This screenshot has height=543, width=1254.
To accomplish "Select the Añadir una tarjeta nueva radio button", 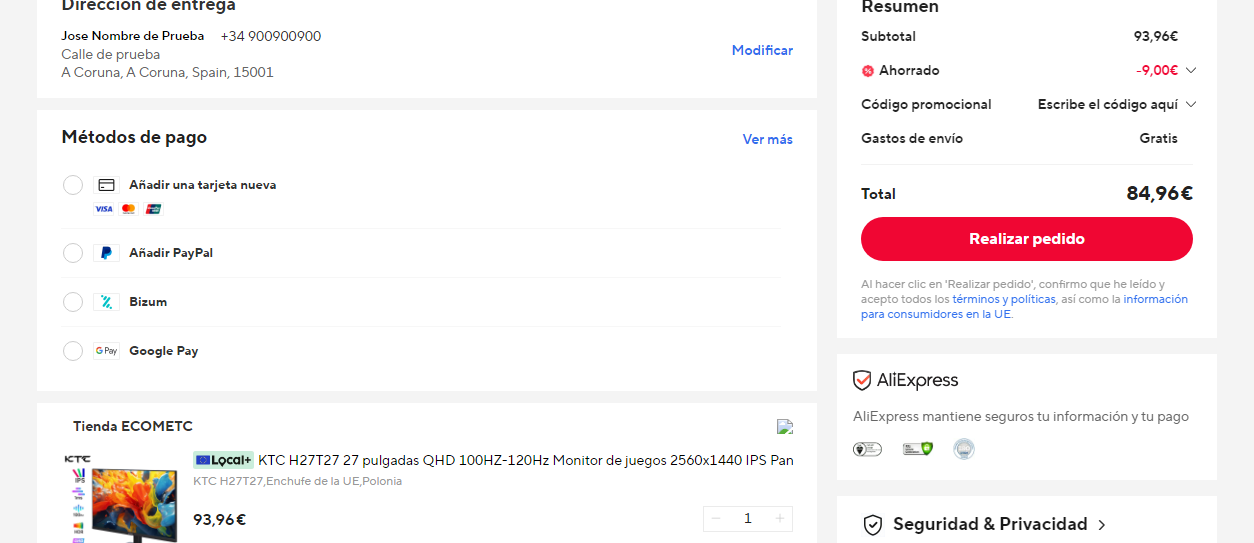I will 73,185.
